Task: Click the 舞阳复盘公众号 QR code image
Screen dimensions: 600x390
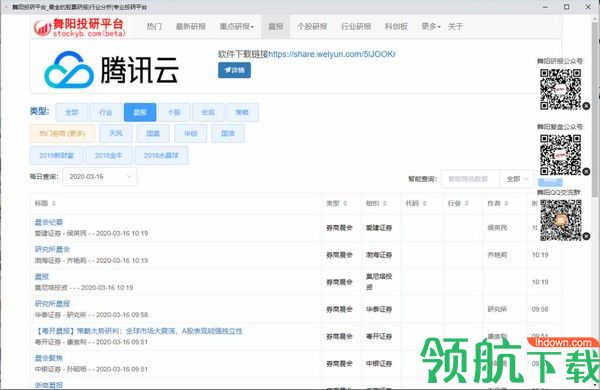Action: [561, 155]
